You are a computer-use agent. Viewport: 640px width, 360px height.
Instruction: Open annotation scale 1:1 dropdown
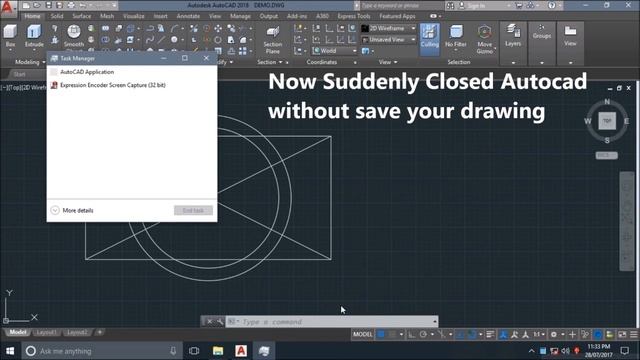click(539, 334)
